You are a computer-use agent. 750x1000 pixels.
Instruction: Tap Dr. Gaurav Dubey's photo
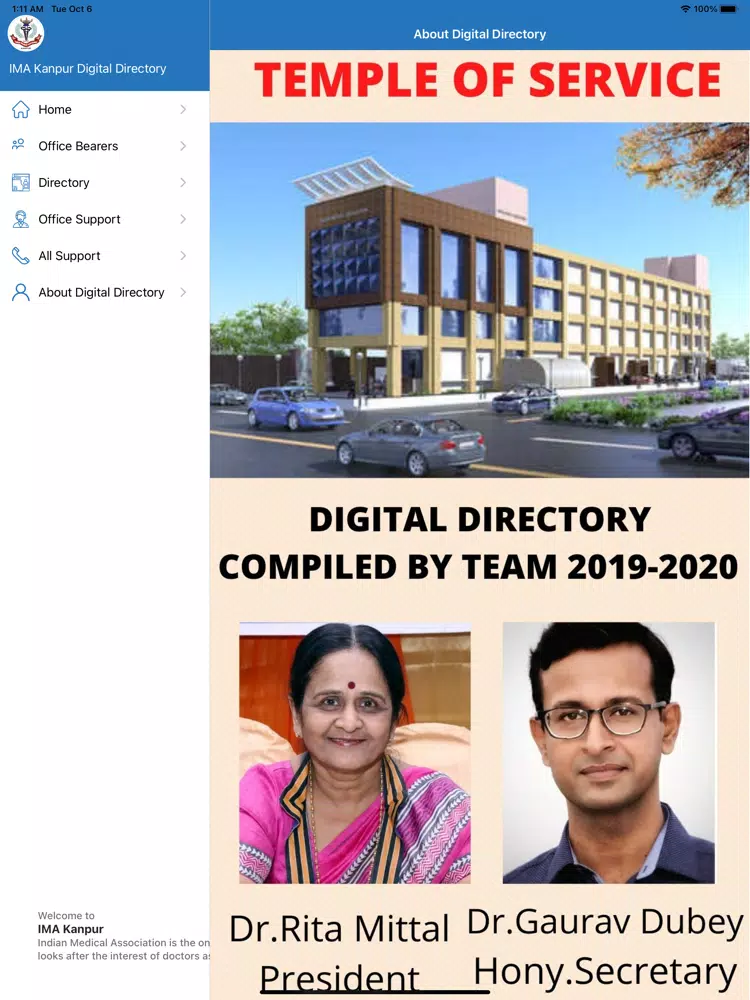click(608, 753)
